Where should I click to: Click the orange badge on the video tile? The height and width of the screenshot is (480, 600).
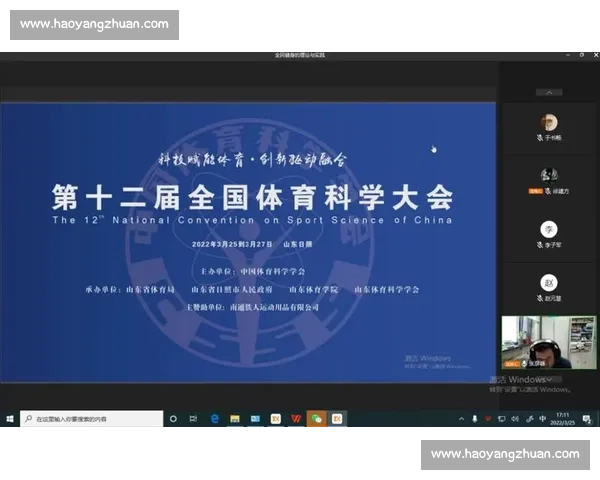click(x=512, y=364)
